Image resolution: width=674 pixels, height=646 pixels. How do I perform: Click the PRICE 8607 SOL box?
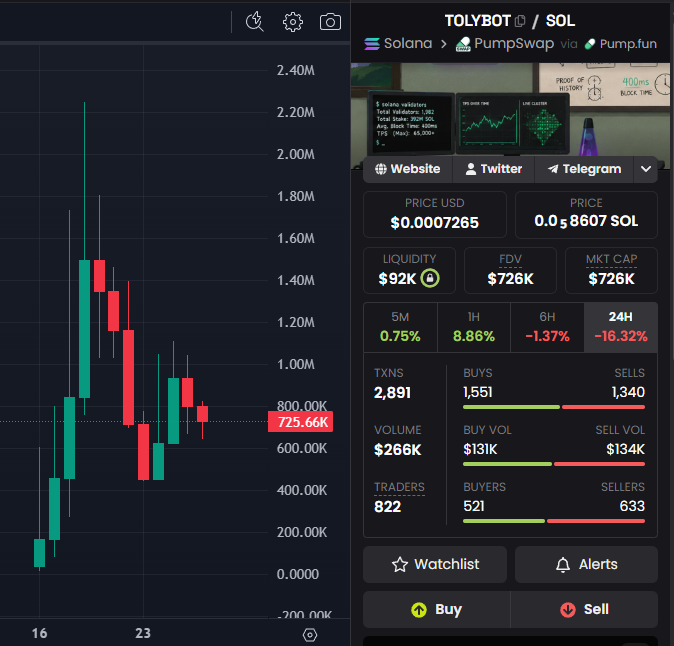586,214
